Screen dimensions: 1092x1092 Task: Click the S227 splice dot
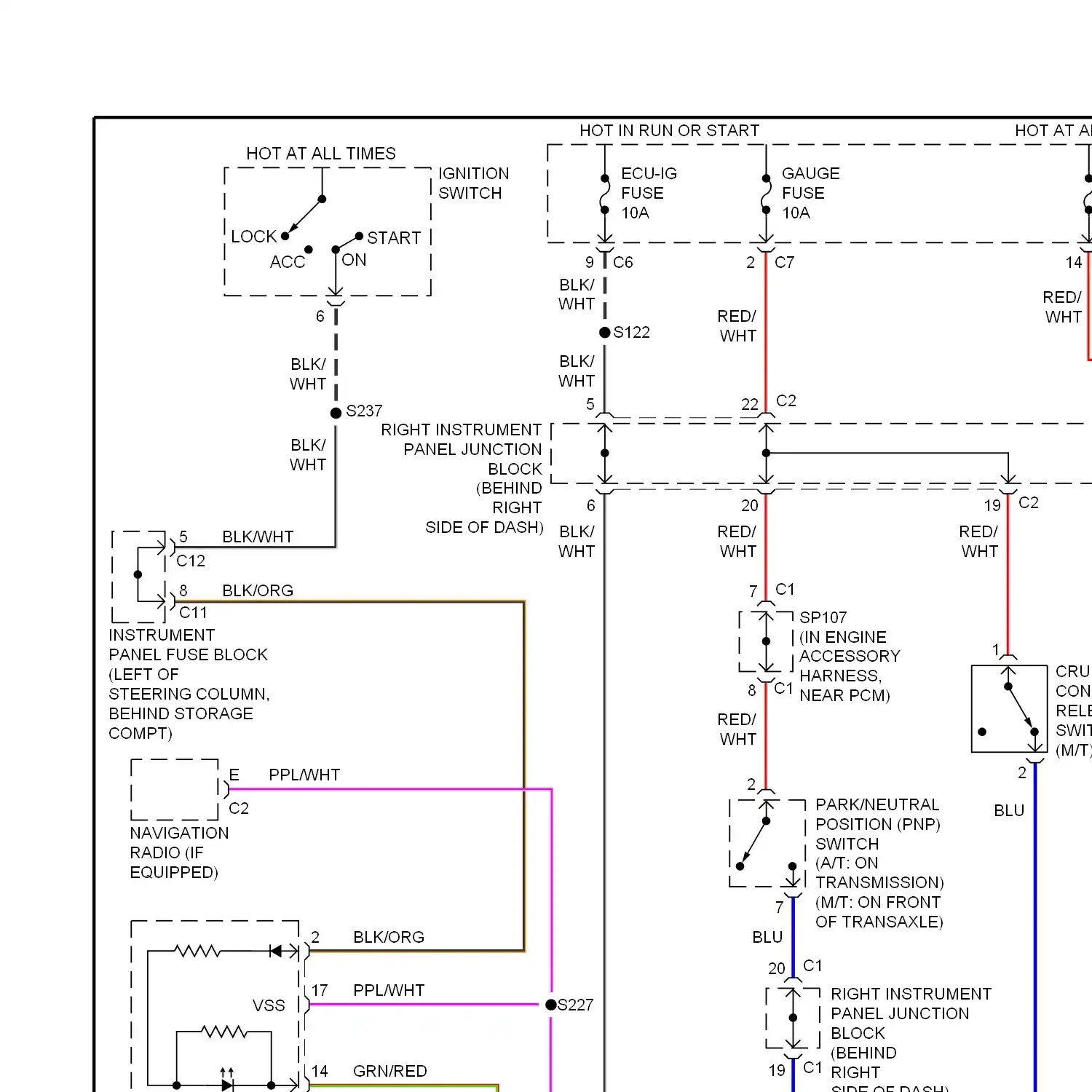click(551, 1005)
